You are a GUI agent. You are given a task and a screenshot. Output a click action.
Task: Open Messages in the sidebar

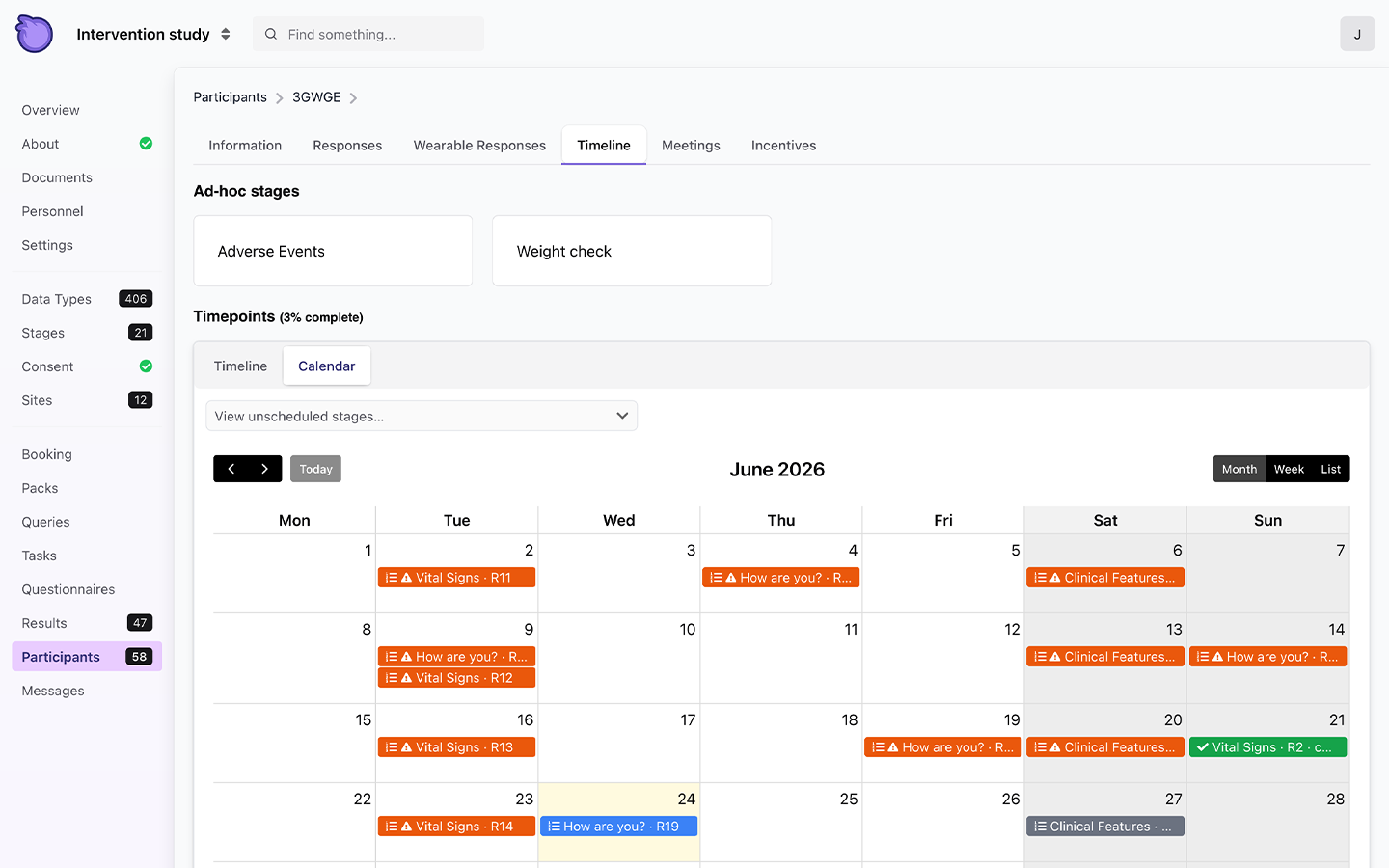click(53, 691)
